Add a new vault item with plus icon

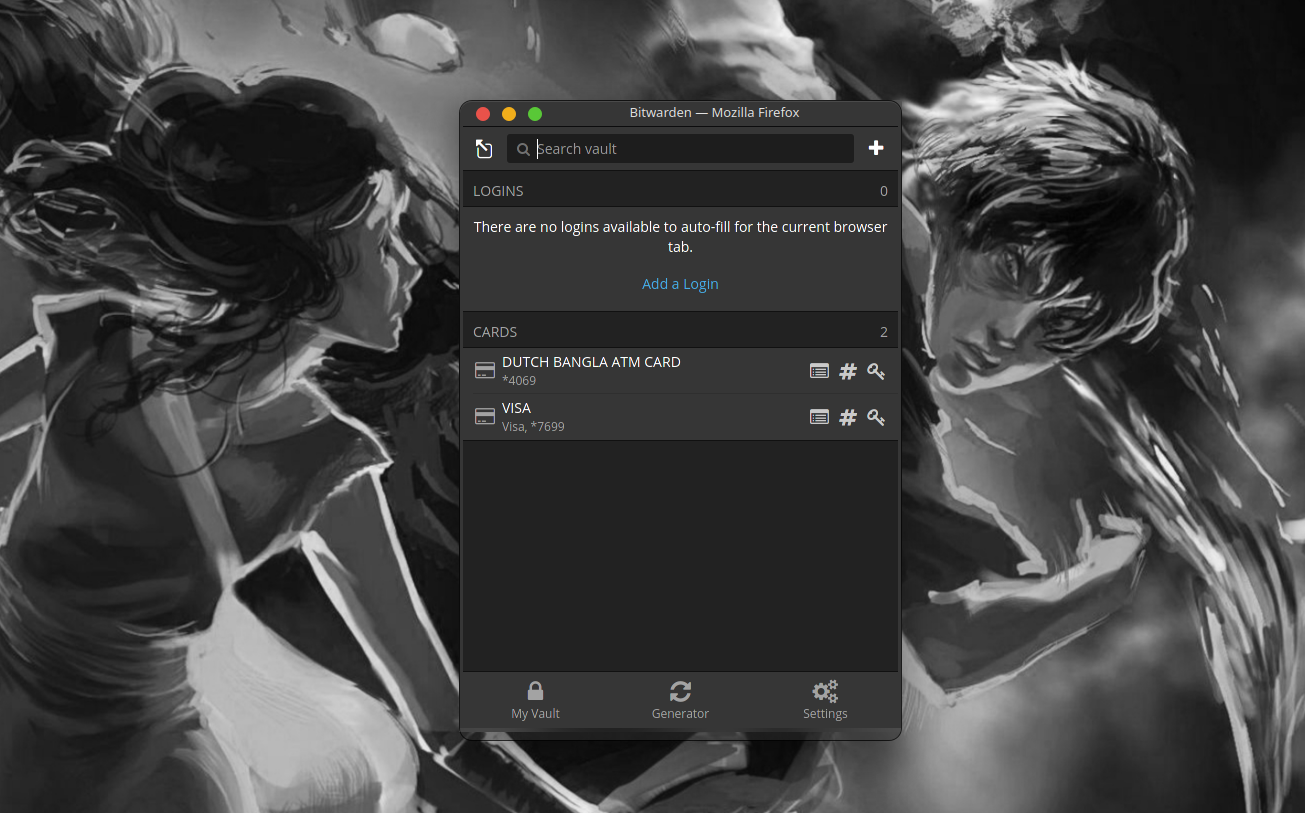(x=876, y=148)
